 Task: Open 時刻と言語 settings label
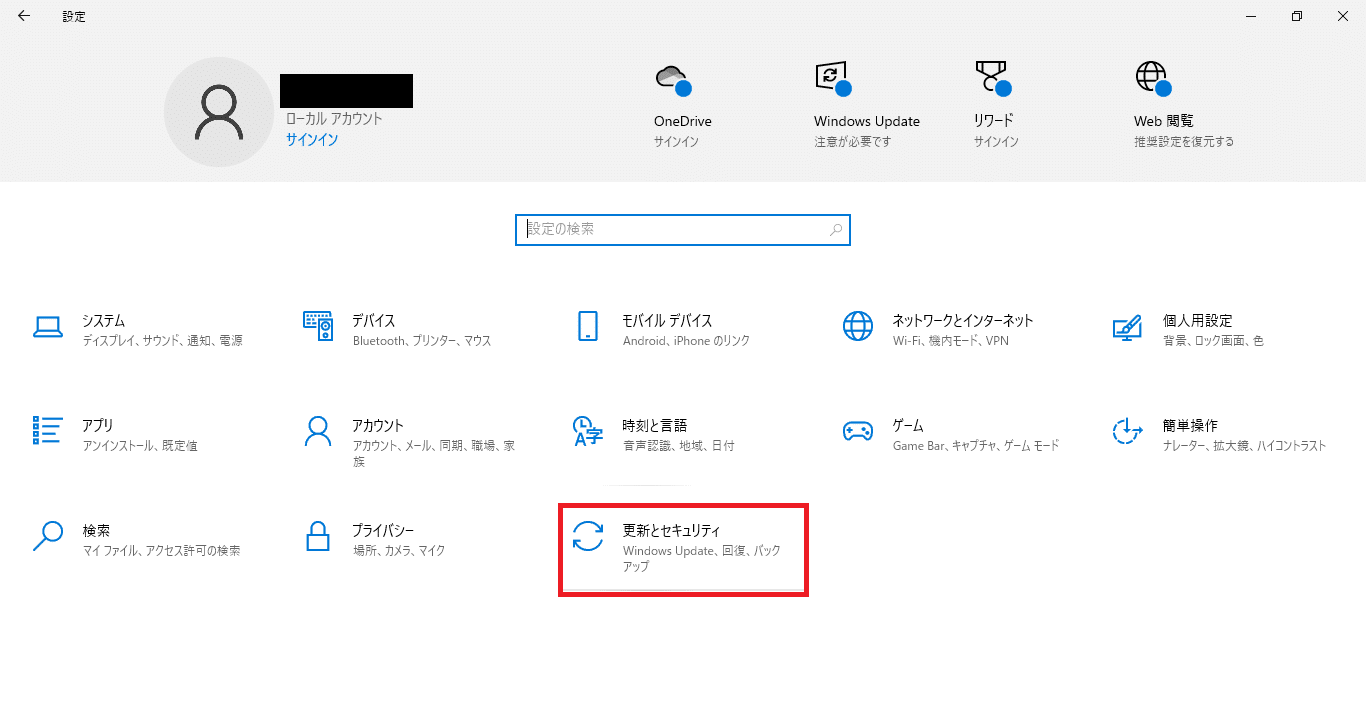tap(655, 426)
